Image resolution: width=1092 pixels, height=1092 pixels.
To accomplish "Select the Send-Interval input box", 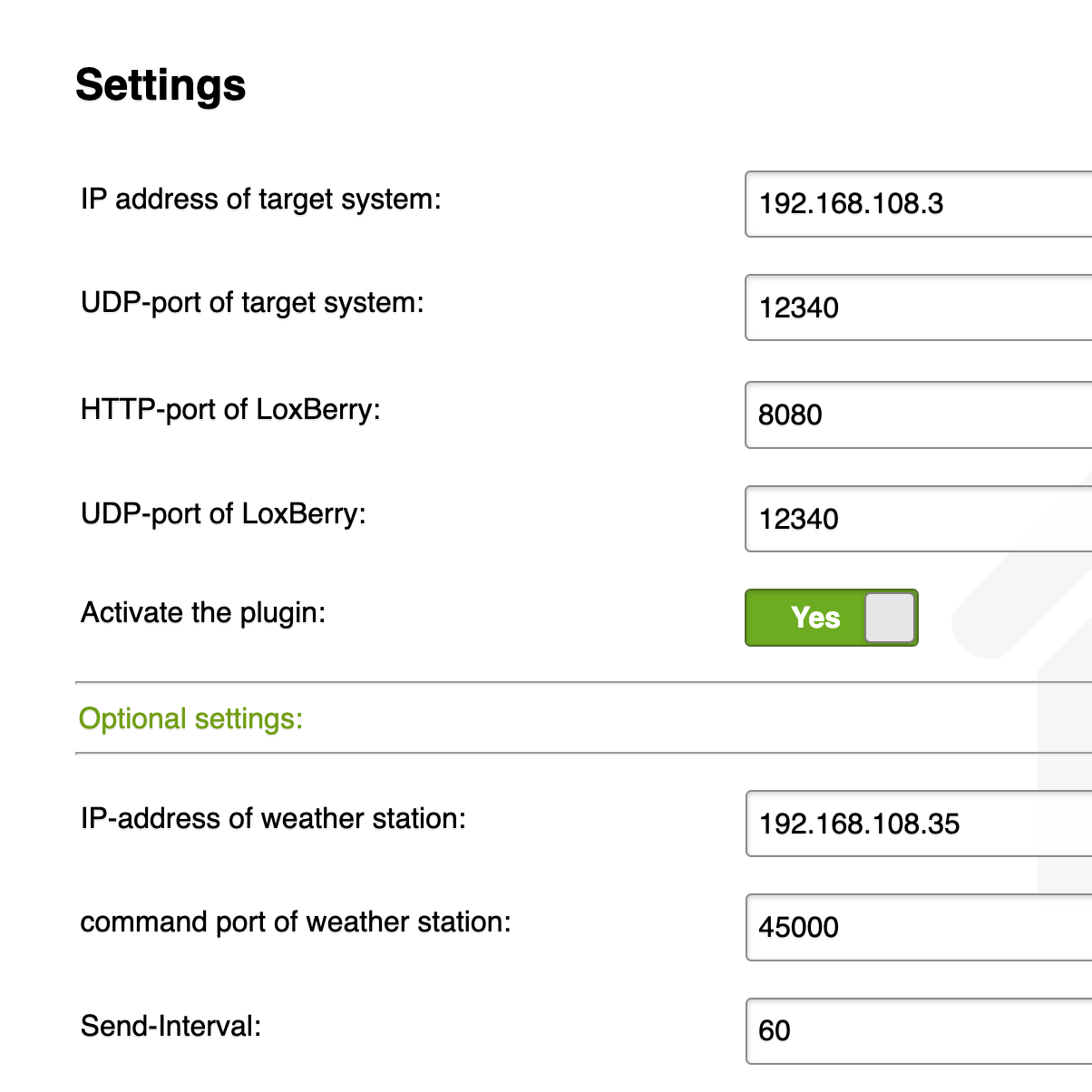I will (x=918, y=1030).
